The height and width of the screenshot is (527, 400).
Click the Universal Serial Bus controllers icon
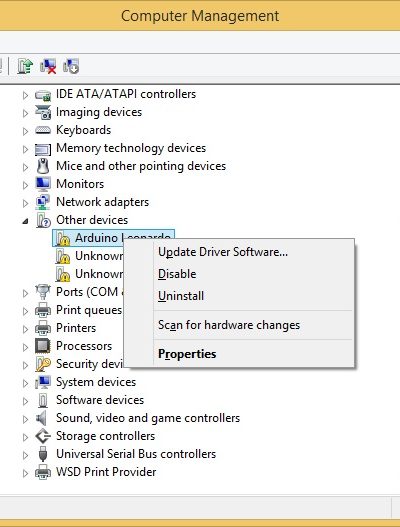tap(43, 454)
